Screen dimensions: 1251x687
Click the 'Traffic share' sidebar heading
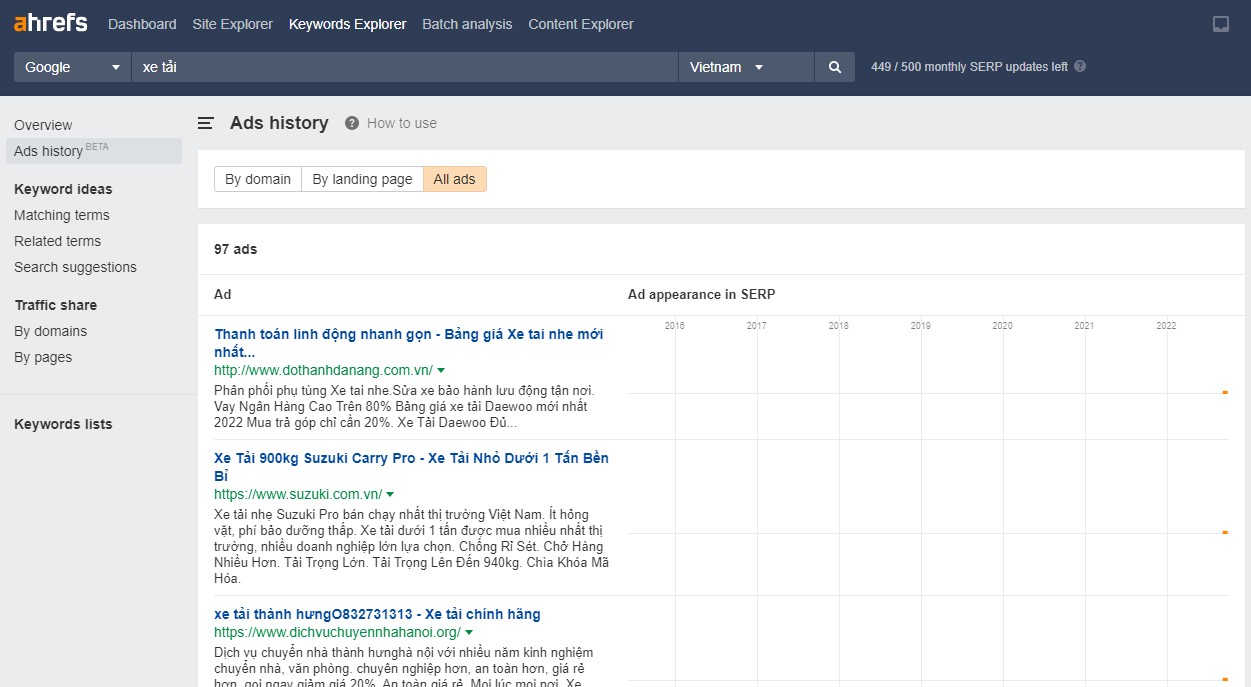pyautogui.click(x=56, y=305)
